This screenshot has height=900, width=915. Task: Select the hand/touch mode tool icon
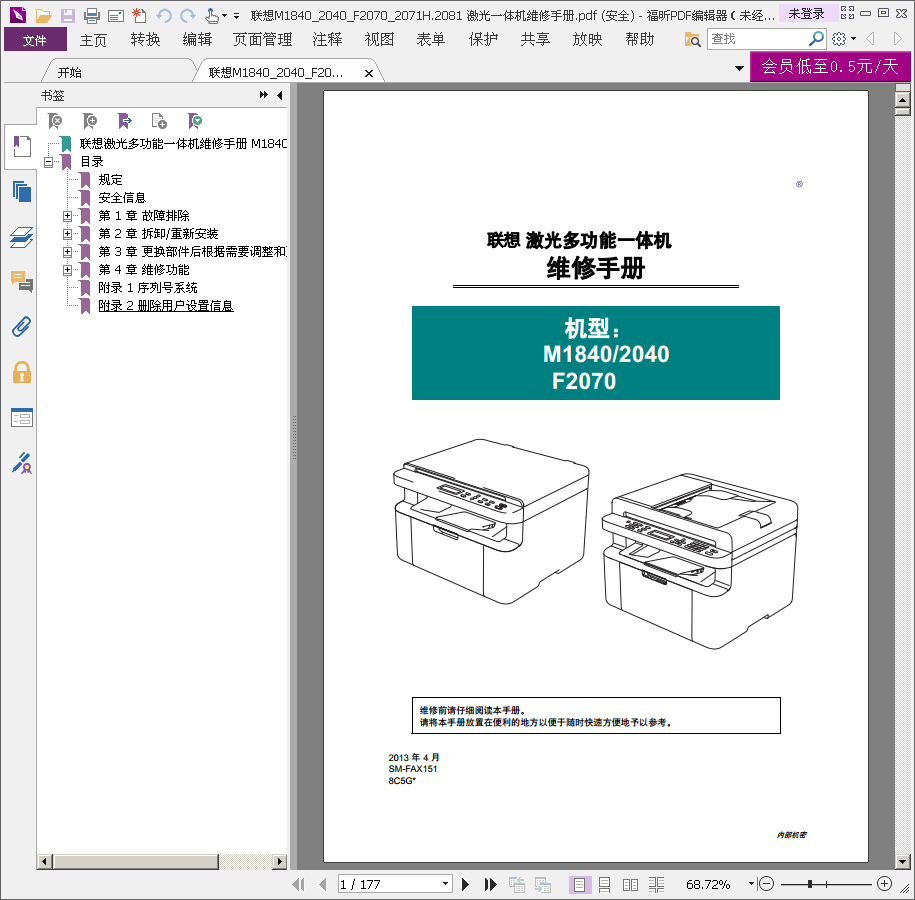coord(212,16)
